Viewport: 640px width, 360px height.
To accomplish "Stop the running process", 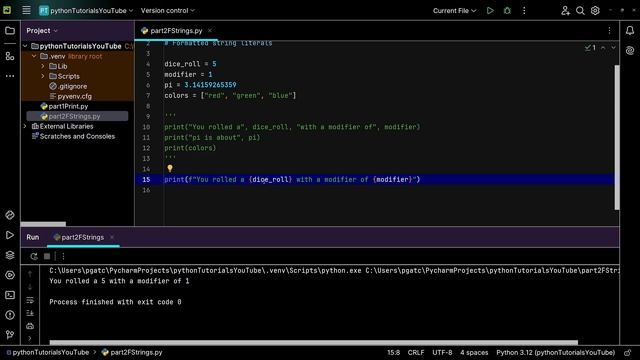I will (x=47, y=256).
